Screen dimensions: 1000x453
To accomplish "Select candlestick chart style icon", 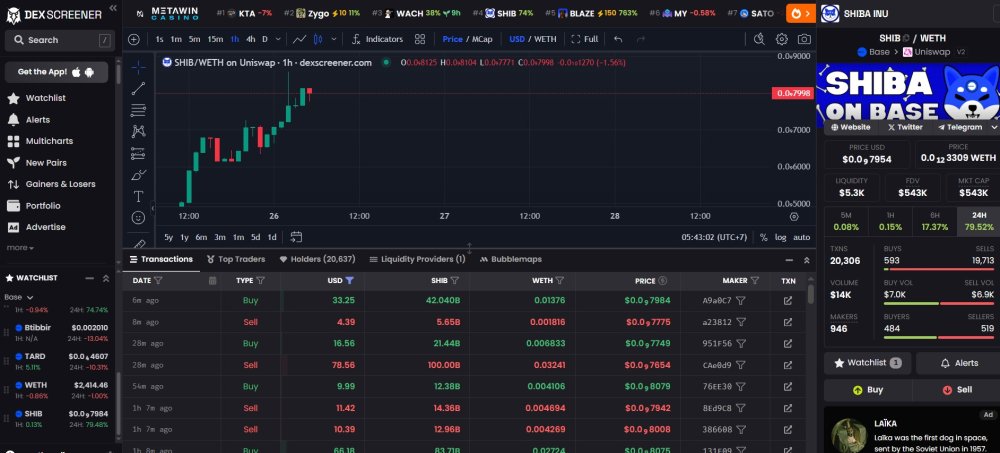I will tap(318, 39).
